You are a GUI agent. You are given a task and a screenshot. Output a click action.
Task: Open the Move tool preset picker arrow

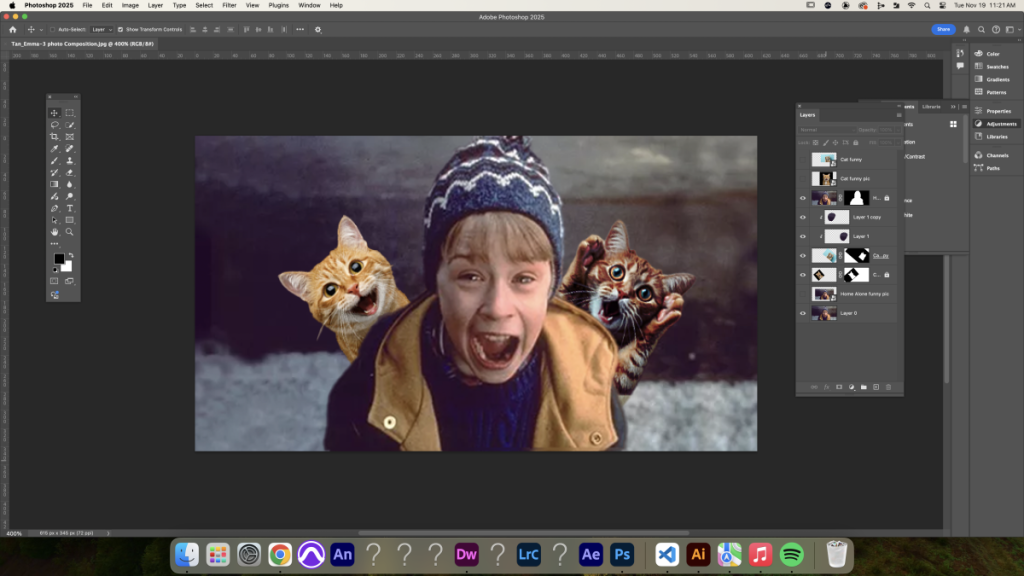pos(41,29)
